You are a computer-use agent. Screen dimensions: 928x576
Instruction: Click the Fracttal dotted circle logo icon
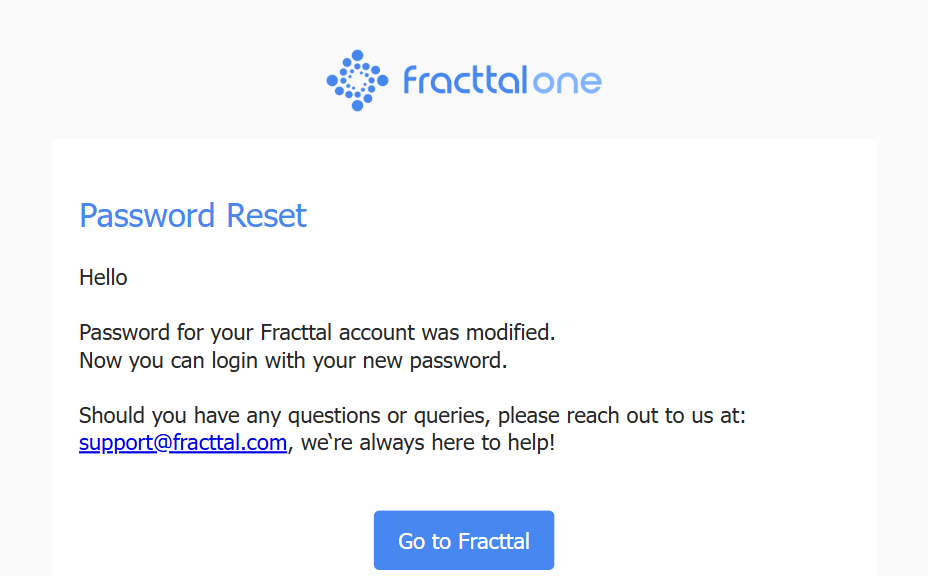357,81
